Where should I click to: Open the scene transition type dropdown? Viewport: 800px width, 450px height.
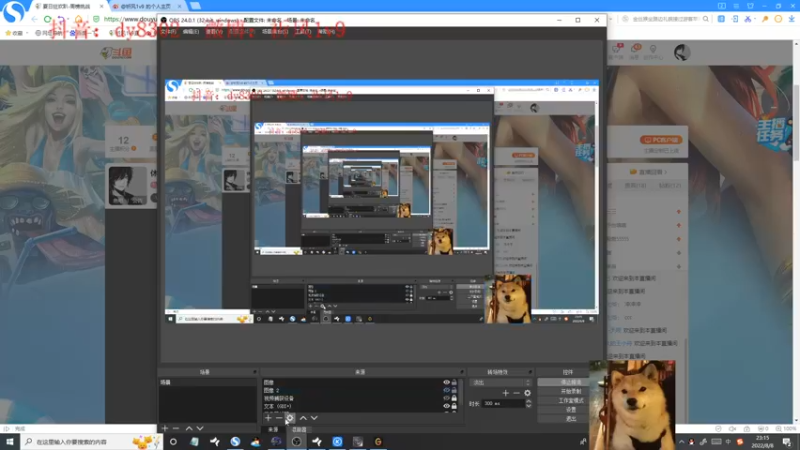pyautogui.click(x=501, y=382)
